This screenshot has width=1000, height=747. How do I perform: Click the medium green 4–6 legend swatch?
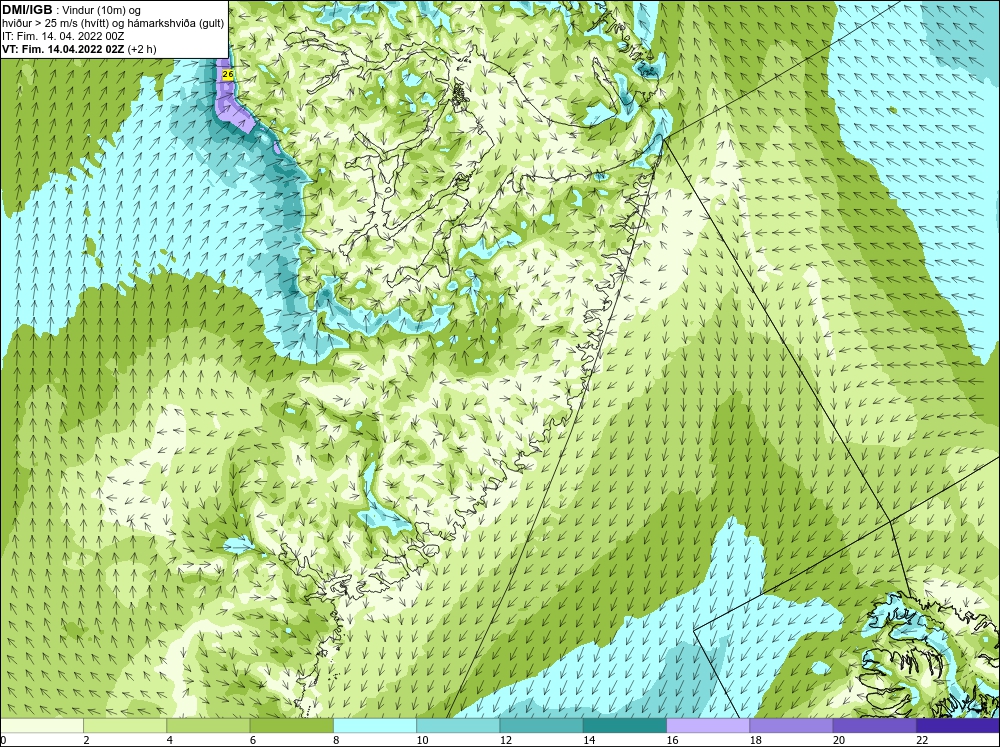point(208,725)
